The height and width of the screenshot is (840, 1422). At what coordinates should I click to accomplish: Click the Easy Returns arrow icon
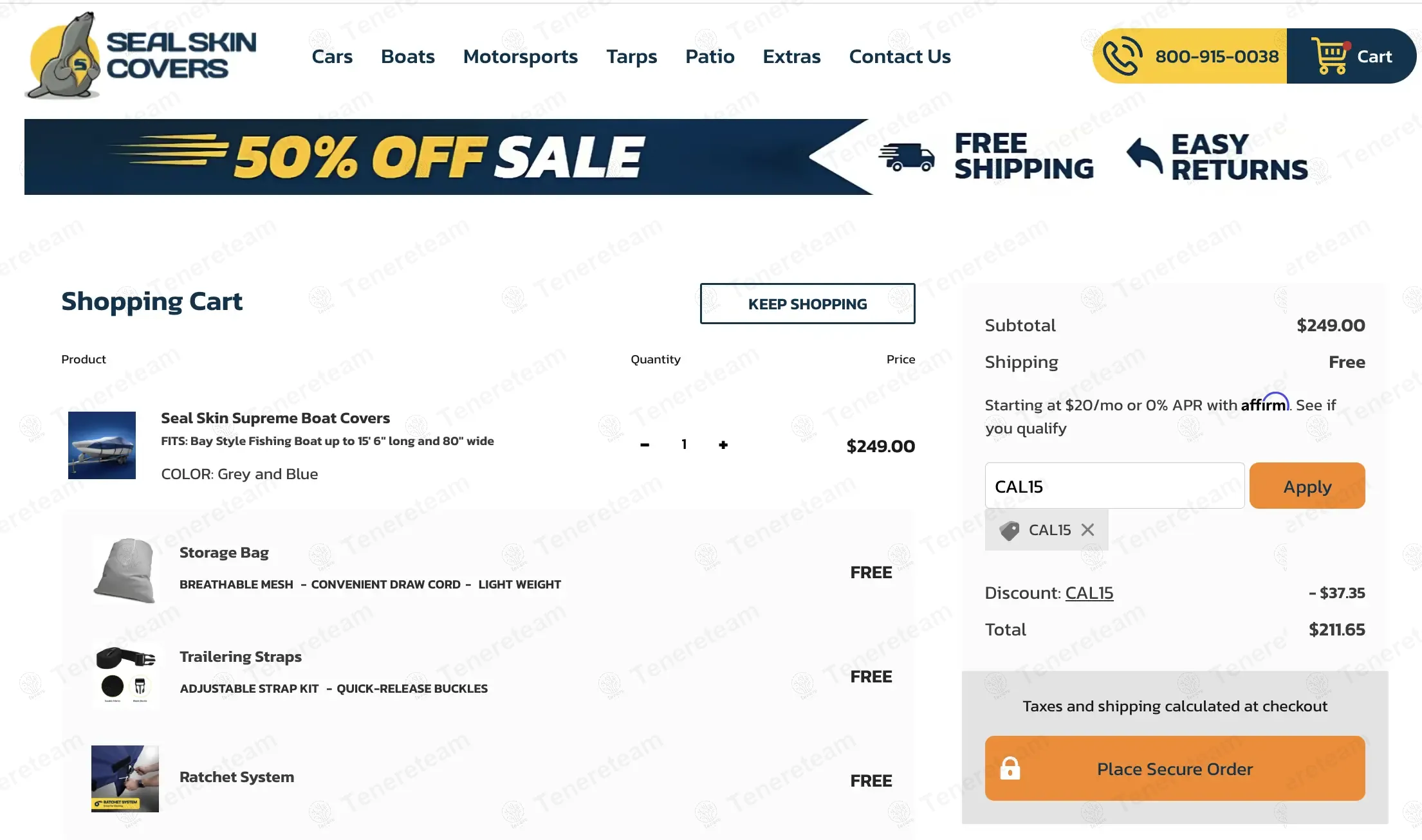1145,156
